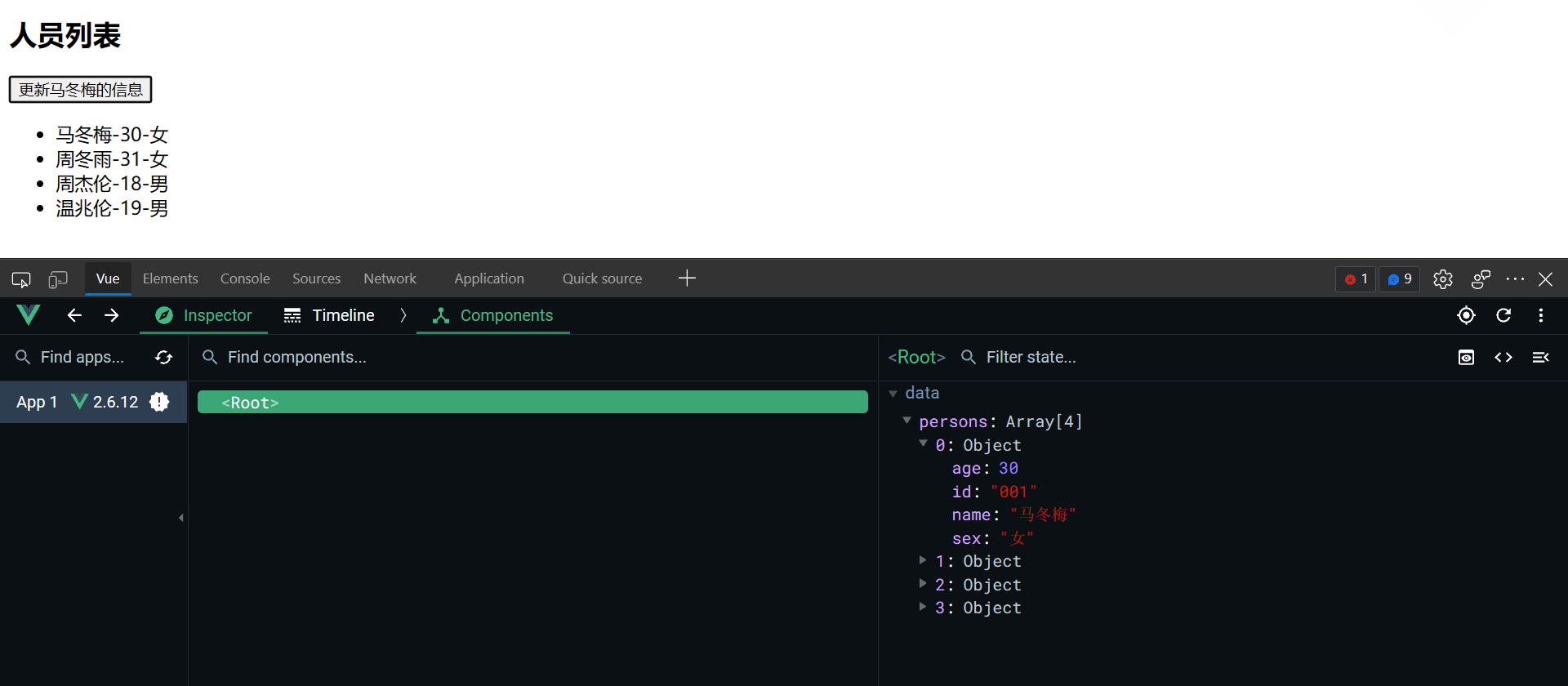The image size is (1568, 686).
Task: Add a new DevTools tab with plus
Action: pos(687,278)
